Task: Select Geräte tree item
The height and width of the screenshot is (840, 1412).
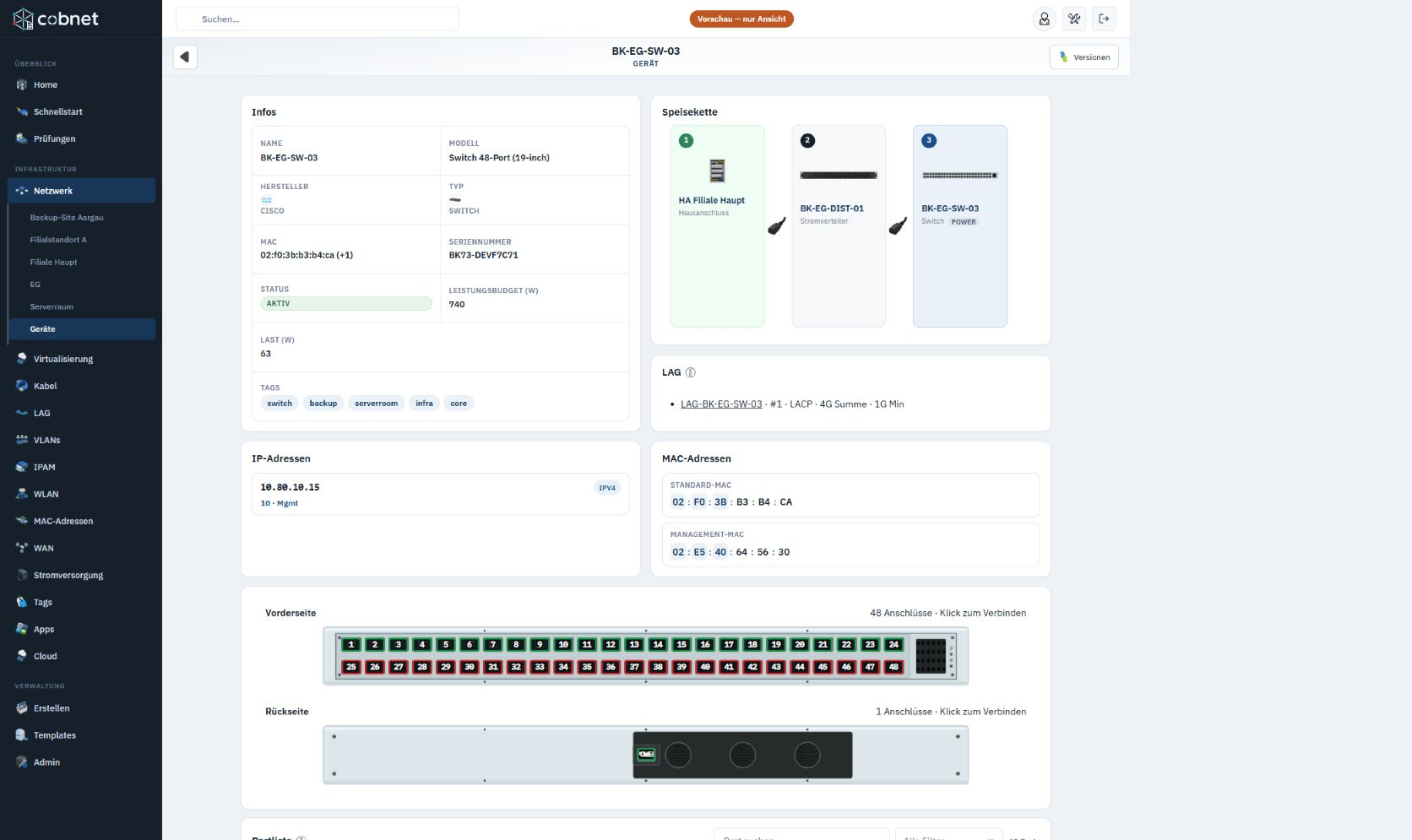Action: [x=82, y=329]
